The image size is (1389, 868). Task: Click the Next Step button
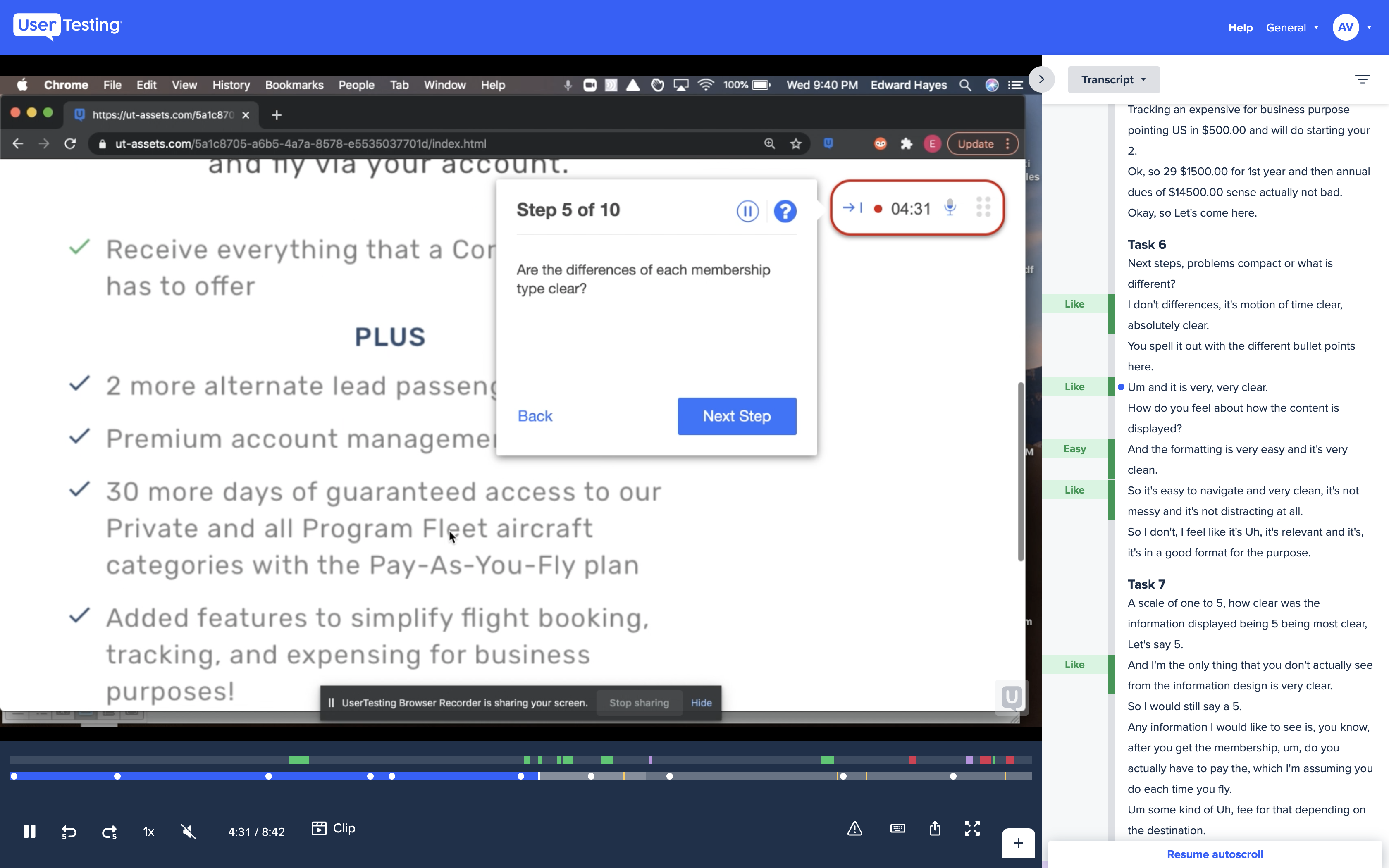click(x=737, y=415)
